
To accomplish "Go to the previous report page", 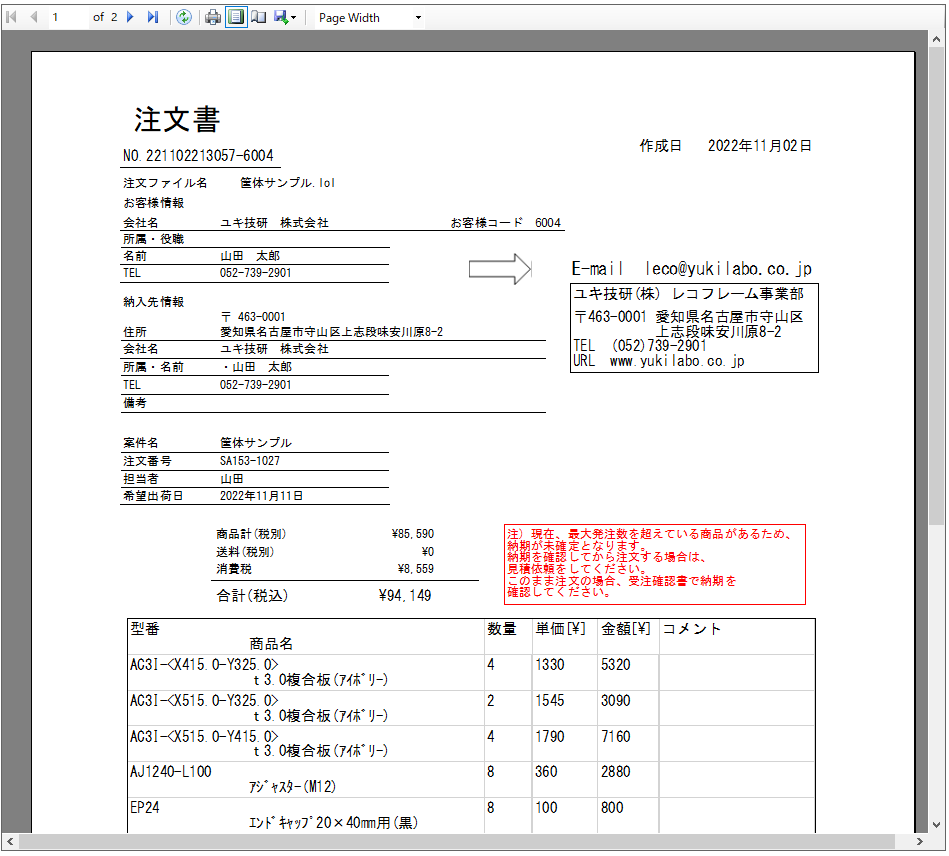I will pos(34,18).
